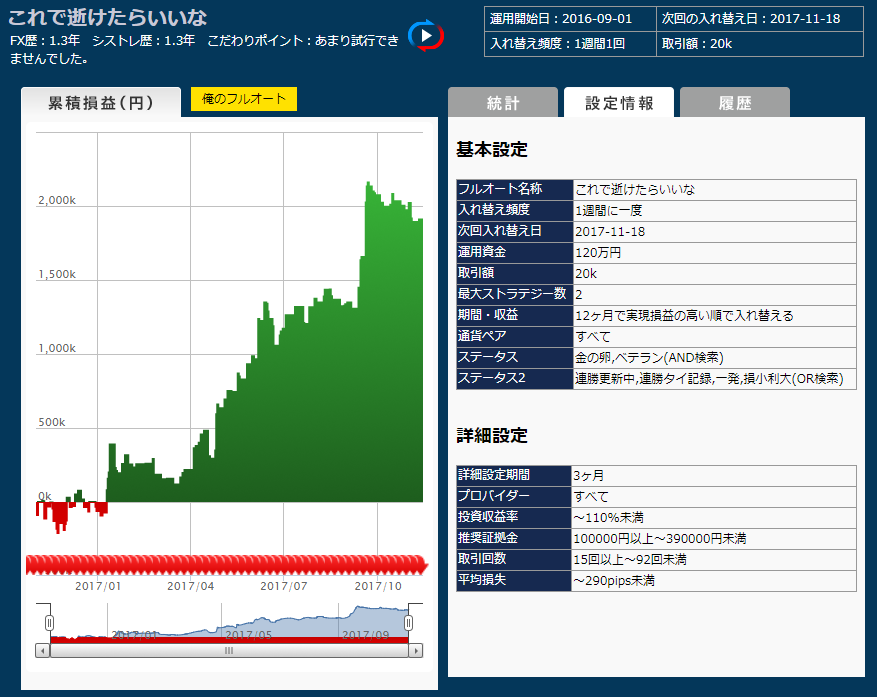Open the 履歴 tab
877x697 pixels.
pos(734,103)
